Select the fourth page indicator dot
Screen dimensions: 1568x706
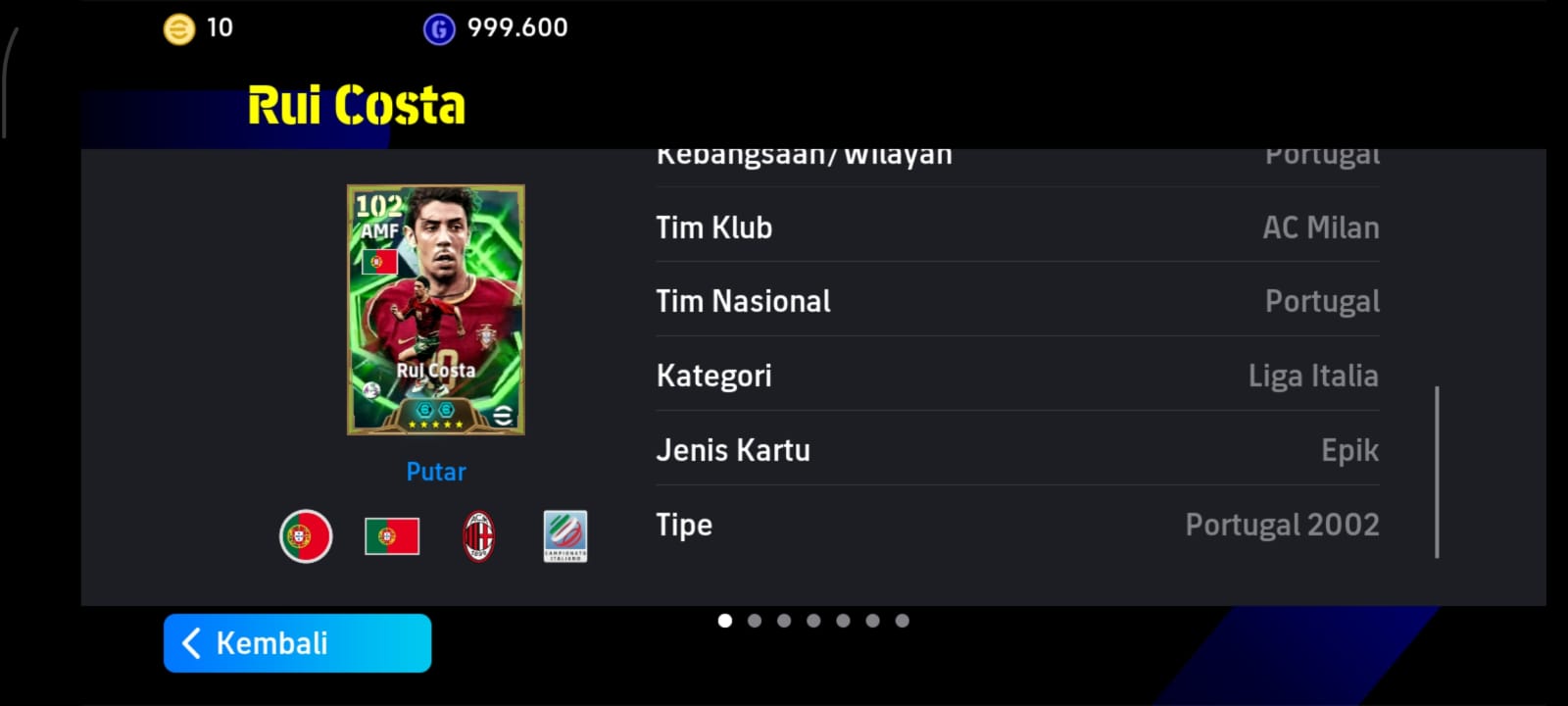[813, 621]
